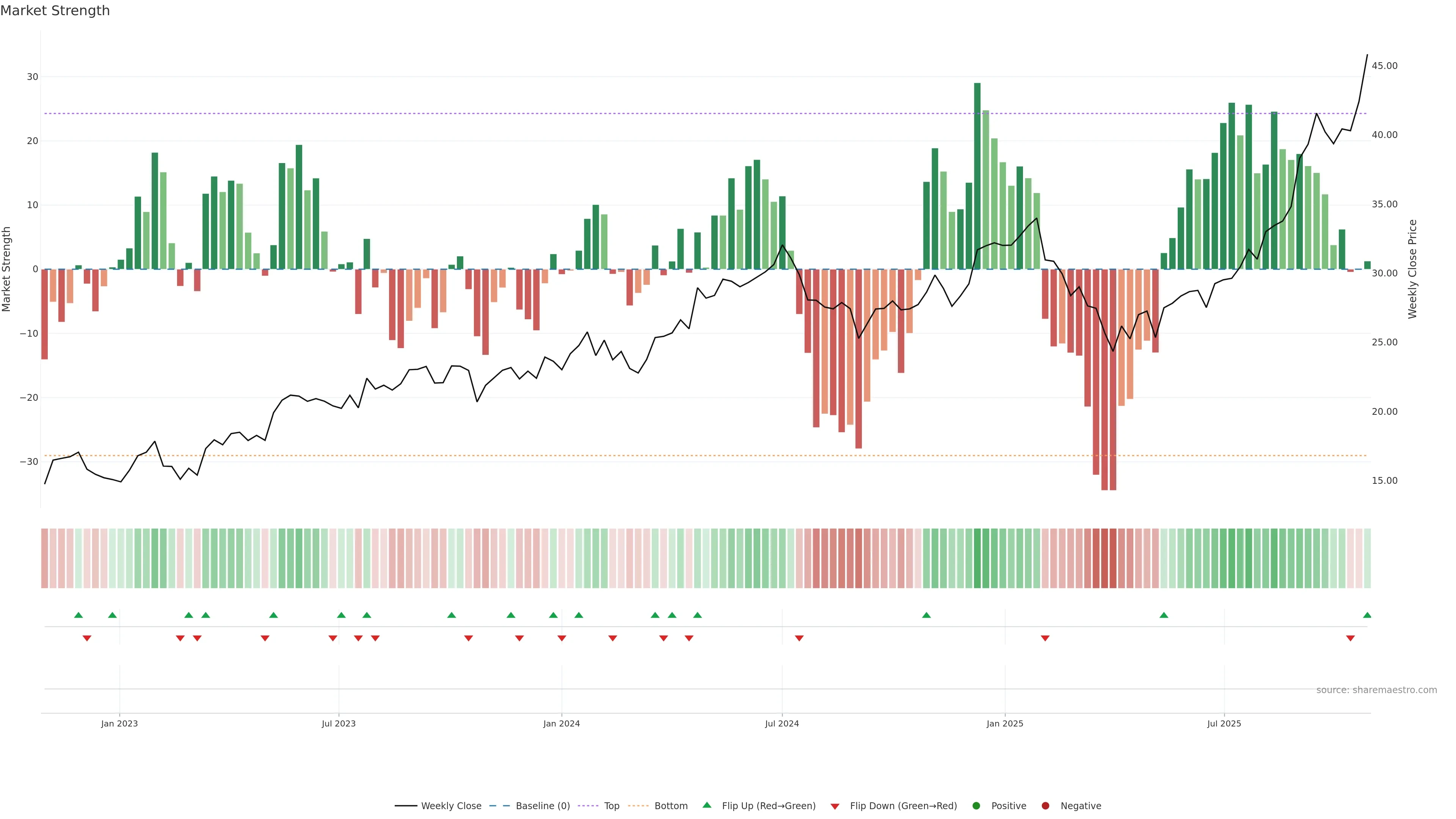Click the Jul 2024 axis label
Viewport: 1456px width, 819px height.
pyautogui.click(x=782, y=723)
